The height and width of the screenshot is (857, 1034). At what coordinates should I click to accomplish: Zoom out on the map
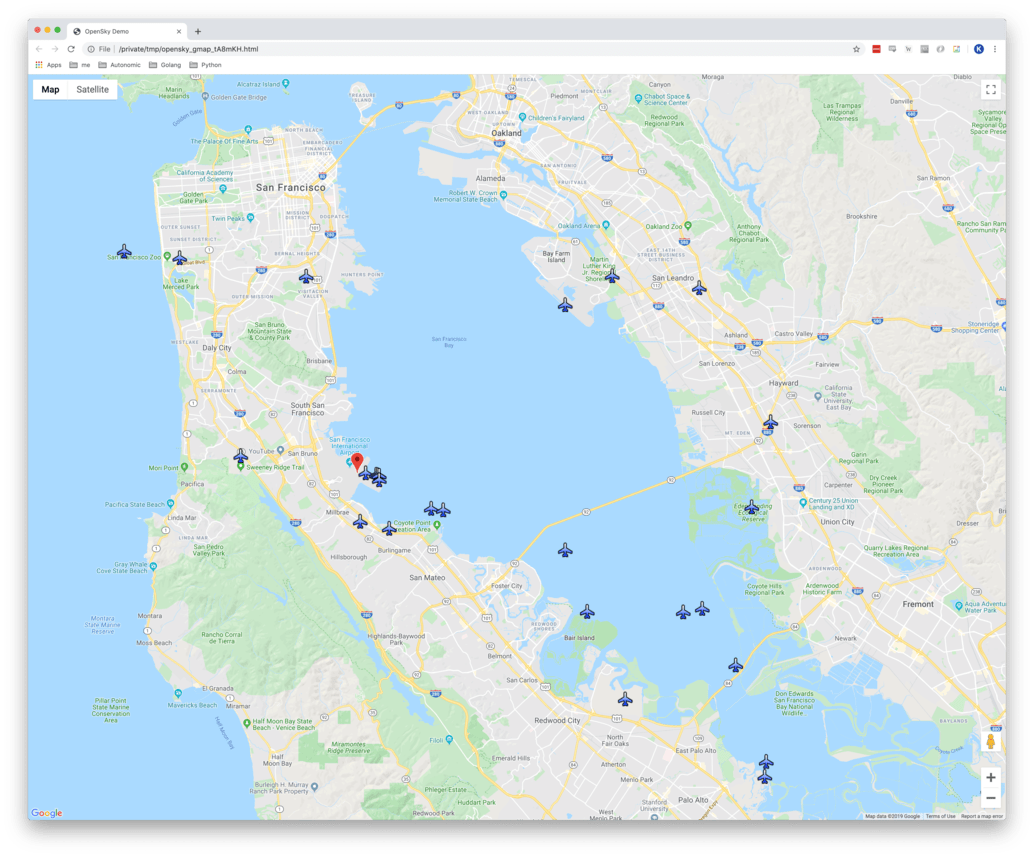[990, 798]
